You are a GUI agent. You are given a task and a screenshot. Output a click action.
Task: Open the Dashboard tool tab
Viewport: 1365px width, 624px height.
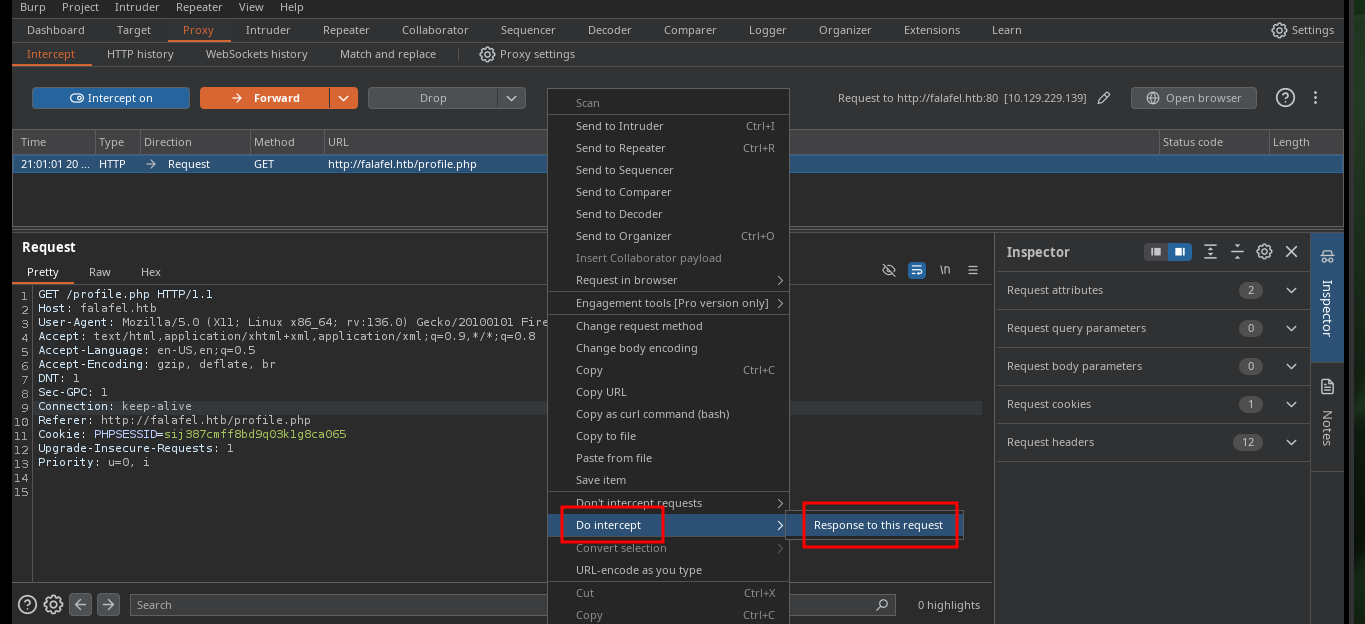point(56,30)
